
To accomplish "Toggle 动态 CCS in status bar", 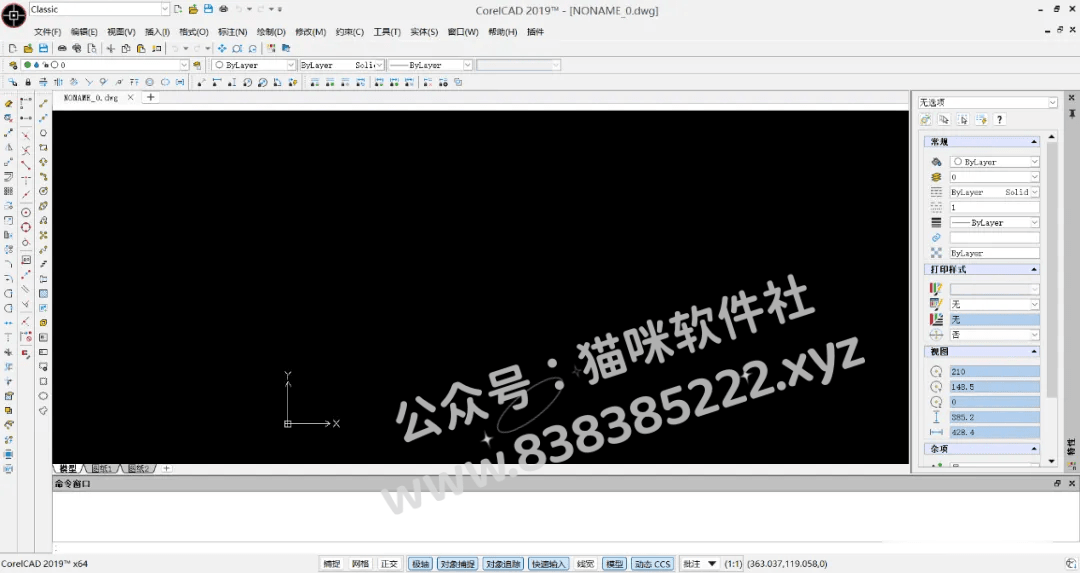I will coord(652,563).
